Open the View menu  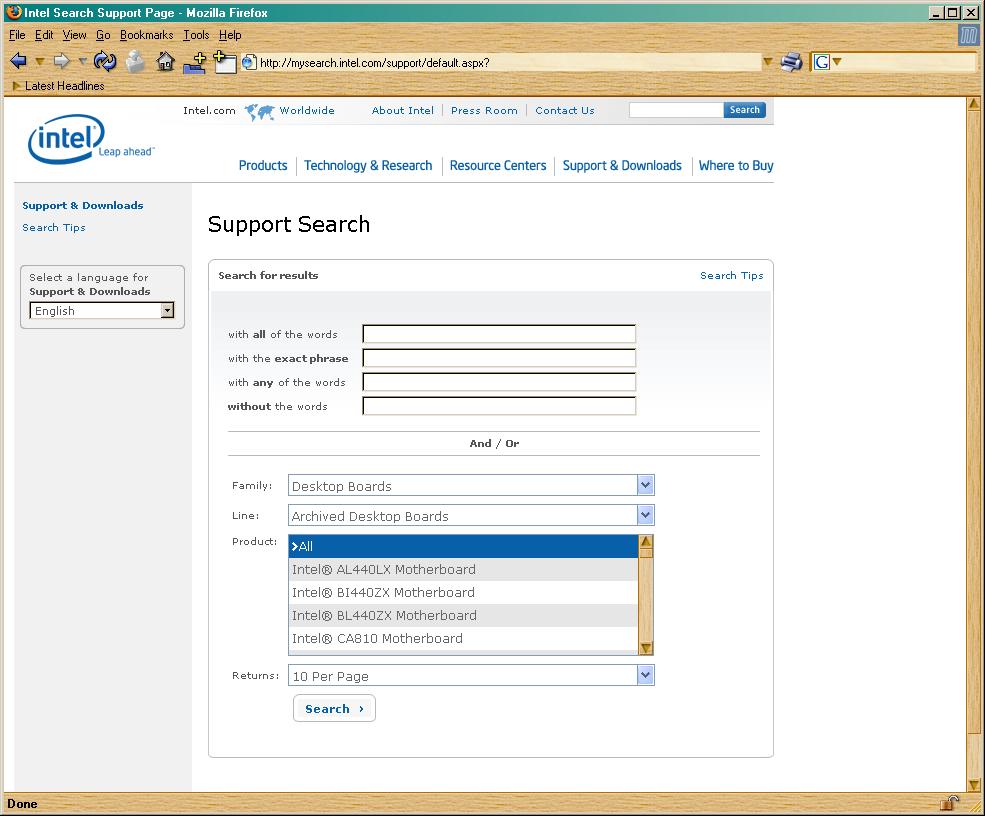tap(74, 35)
